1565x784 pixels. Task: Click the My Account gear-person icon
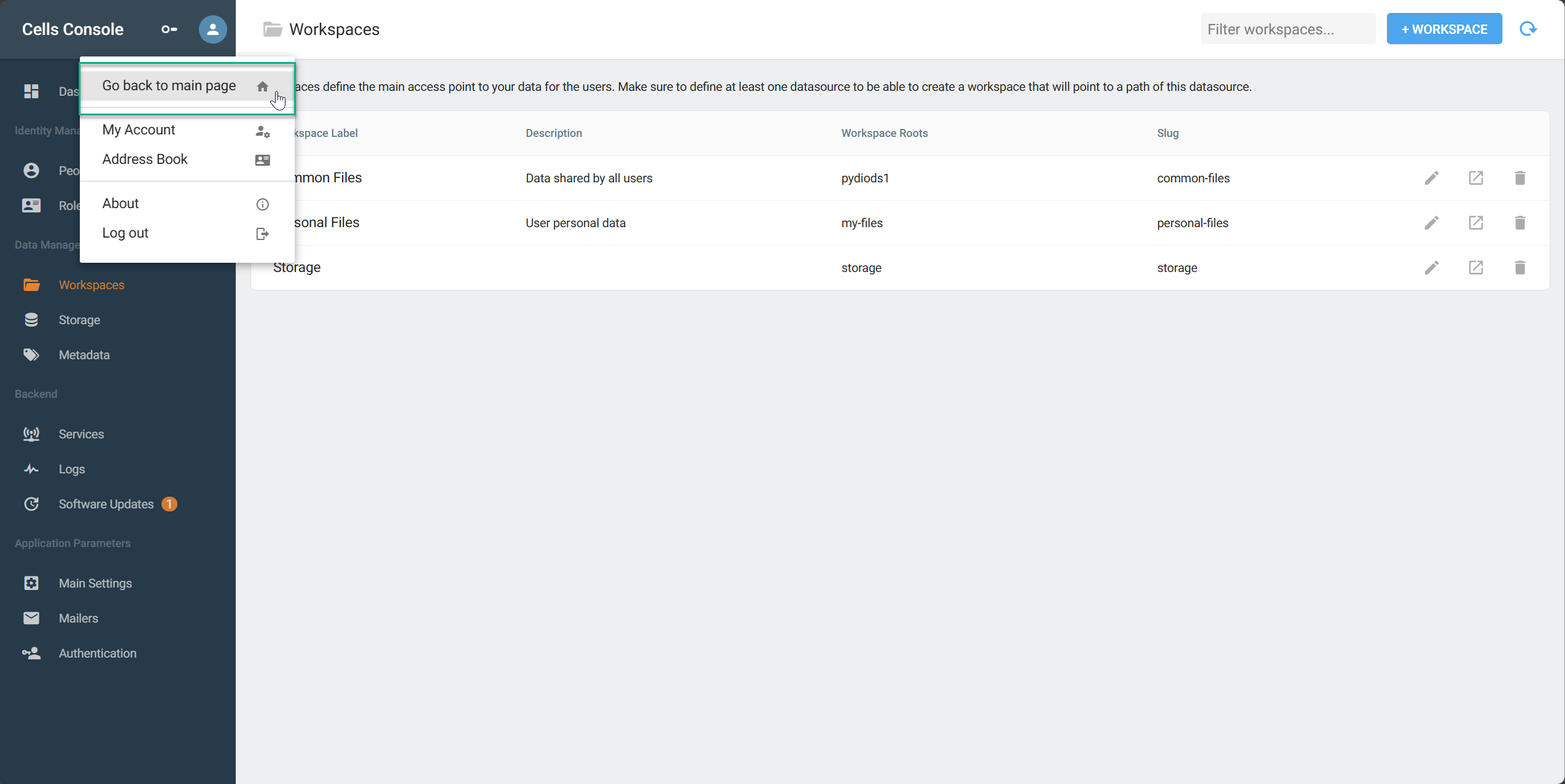tap(263, 131)
